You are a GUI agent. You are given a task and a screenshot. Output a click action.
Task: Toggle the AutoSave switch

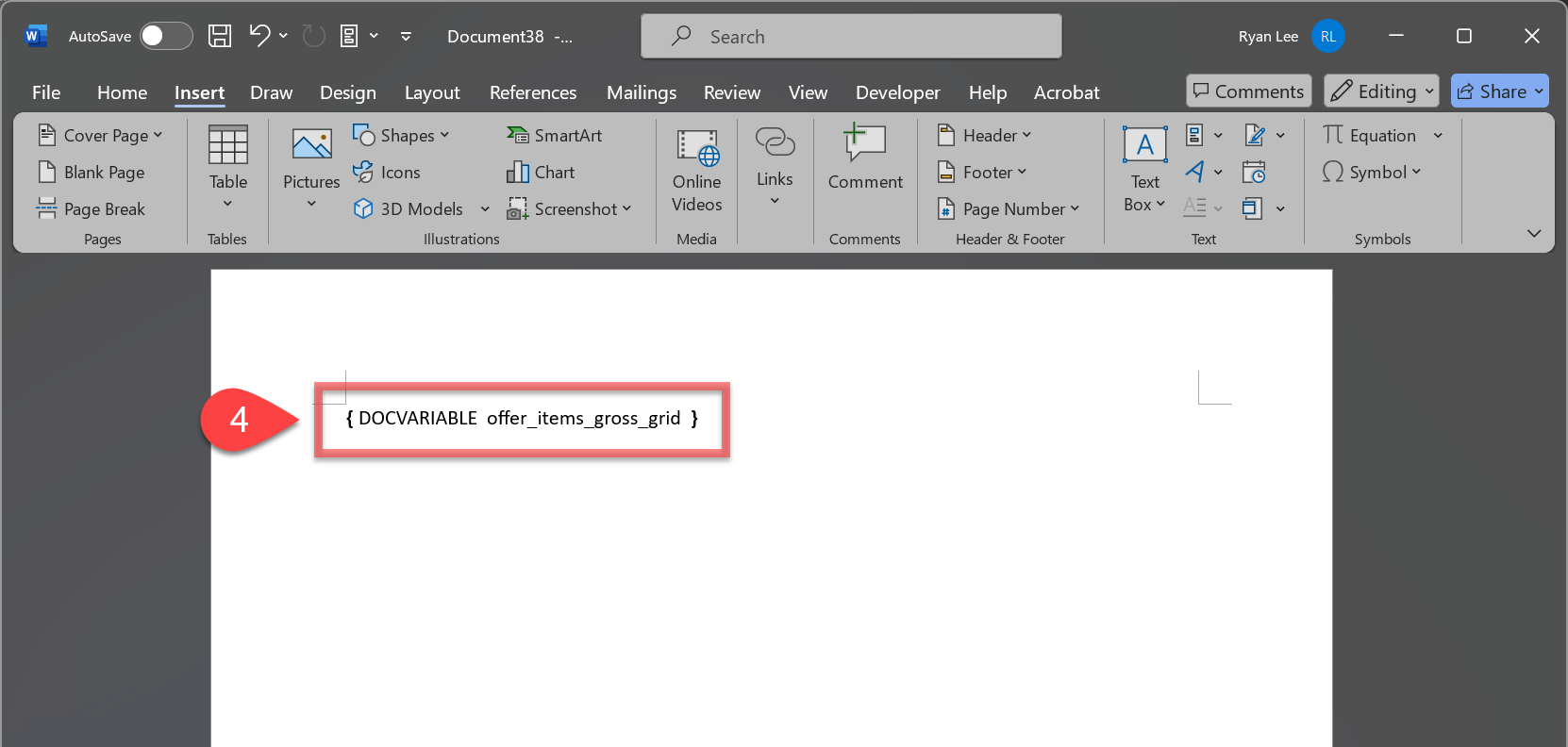pos(166,36)
